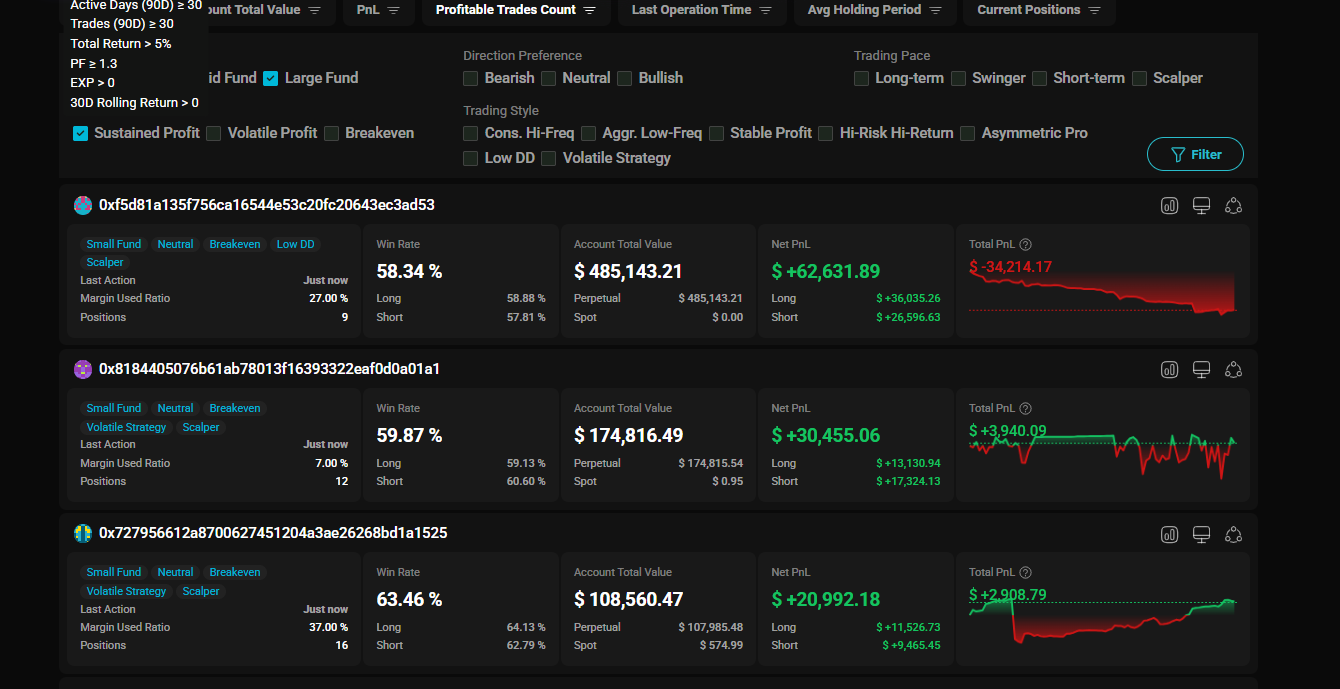Open wallet address 0x727956612a8700627451204a3ae26268bd1a1525
This screenshot has height=689, width=1340.
(x=272, y=534)
